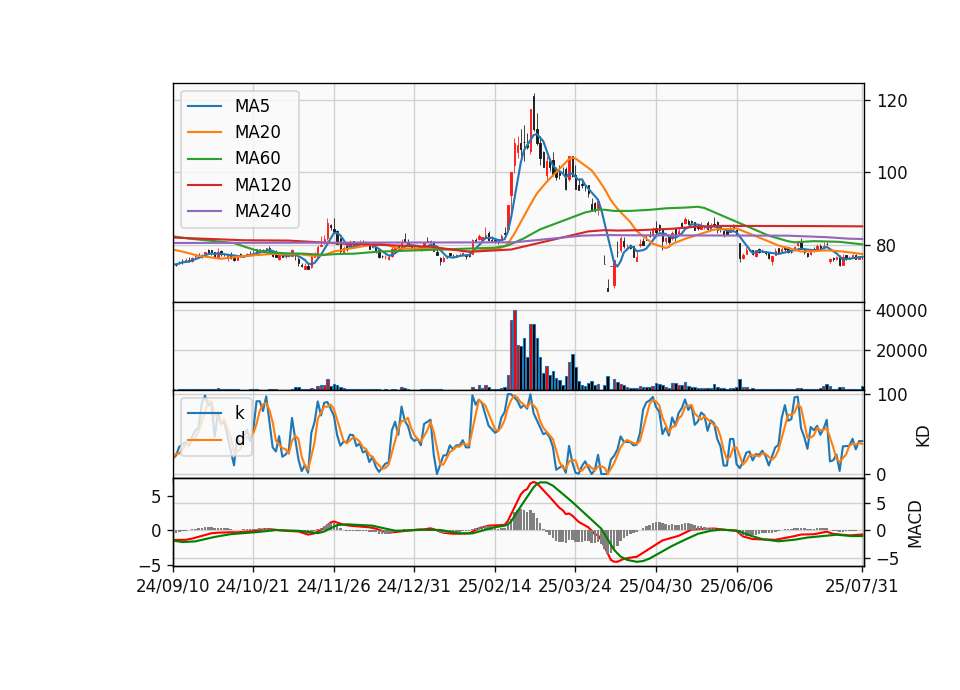
Task: Click the red MA120 legend line swatch
Action: click(205, 185)
